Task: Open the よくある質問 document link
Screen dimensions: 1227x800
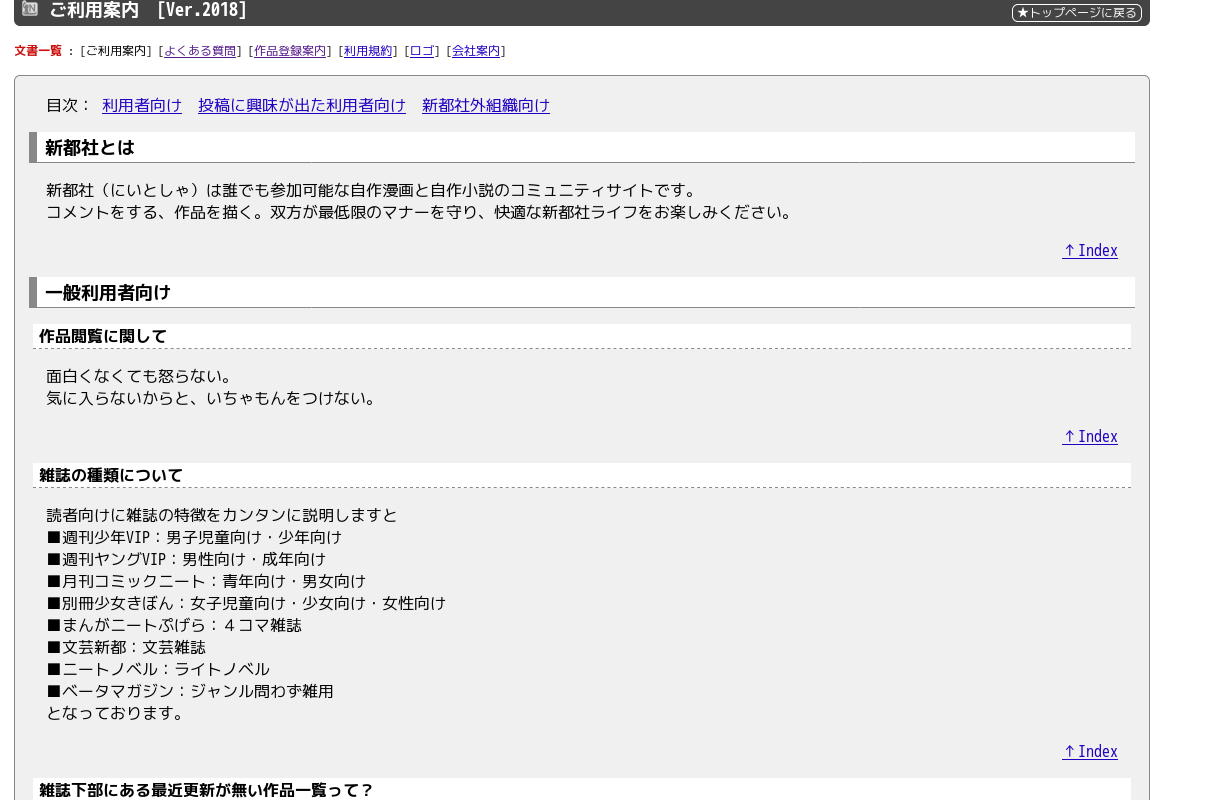Action: tap(200, 51)
